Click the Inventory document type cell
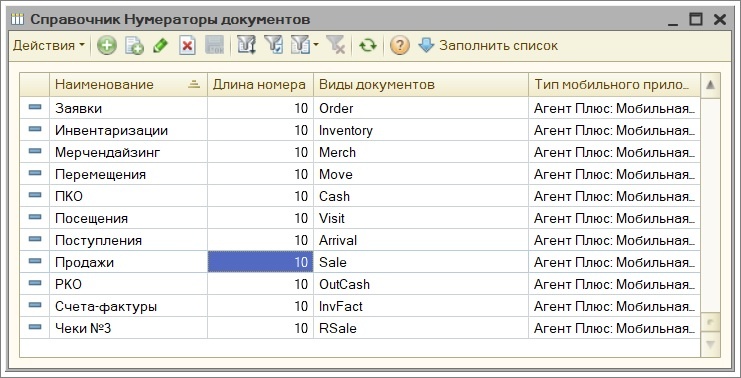Viewport: 741px width, 378px height. pos(421,130)
